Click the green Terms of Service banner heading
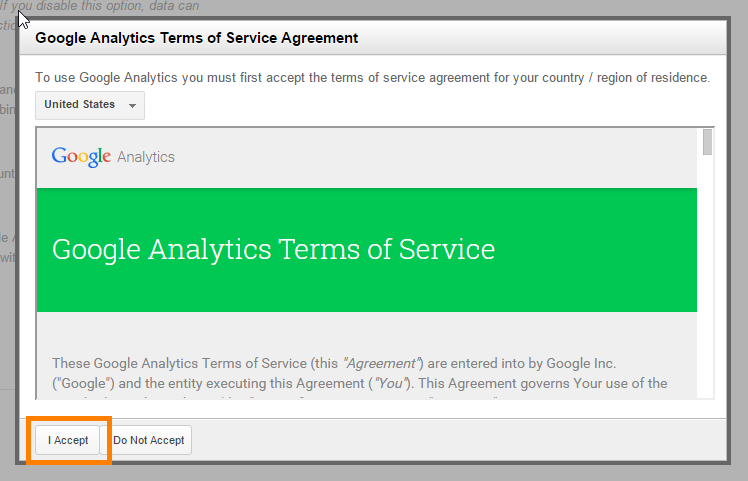 pyautogui.click(x=273, y=249)
